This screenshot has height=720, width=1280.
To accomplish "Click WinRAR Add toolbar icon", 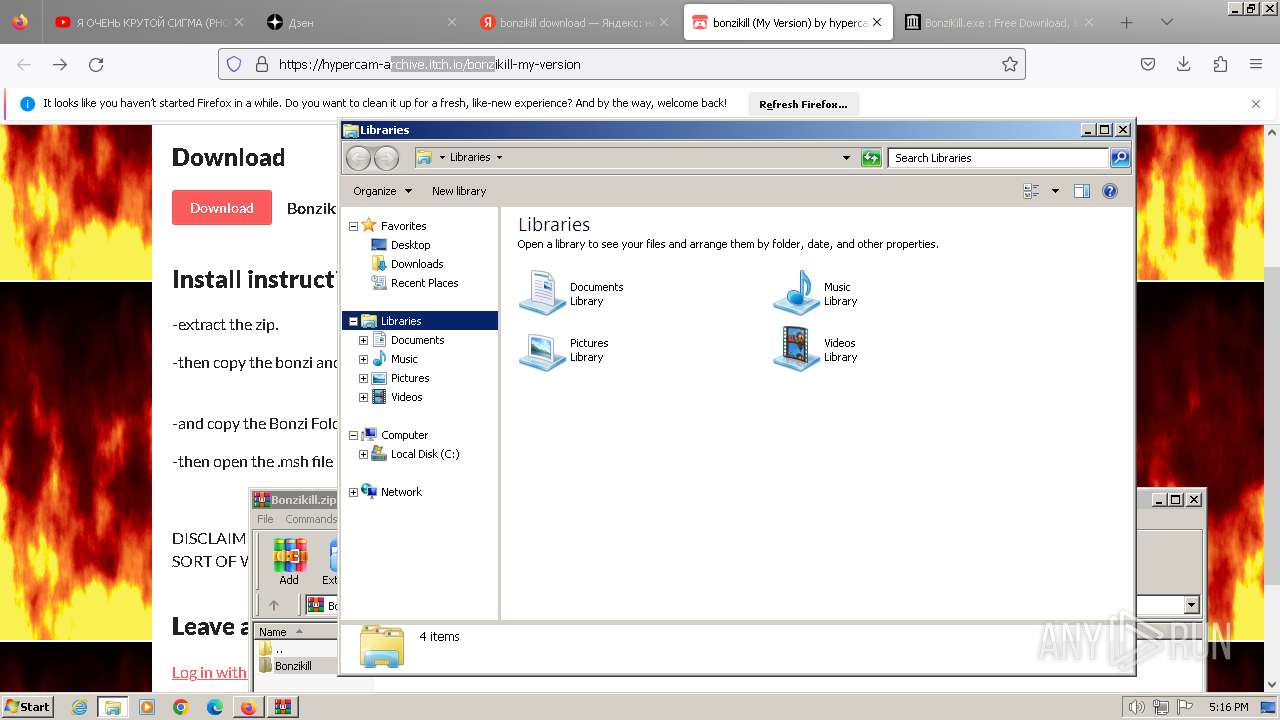I will [x=289, y=563].
